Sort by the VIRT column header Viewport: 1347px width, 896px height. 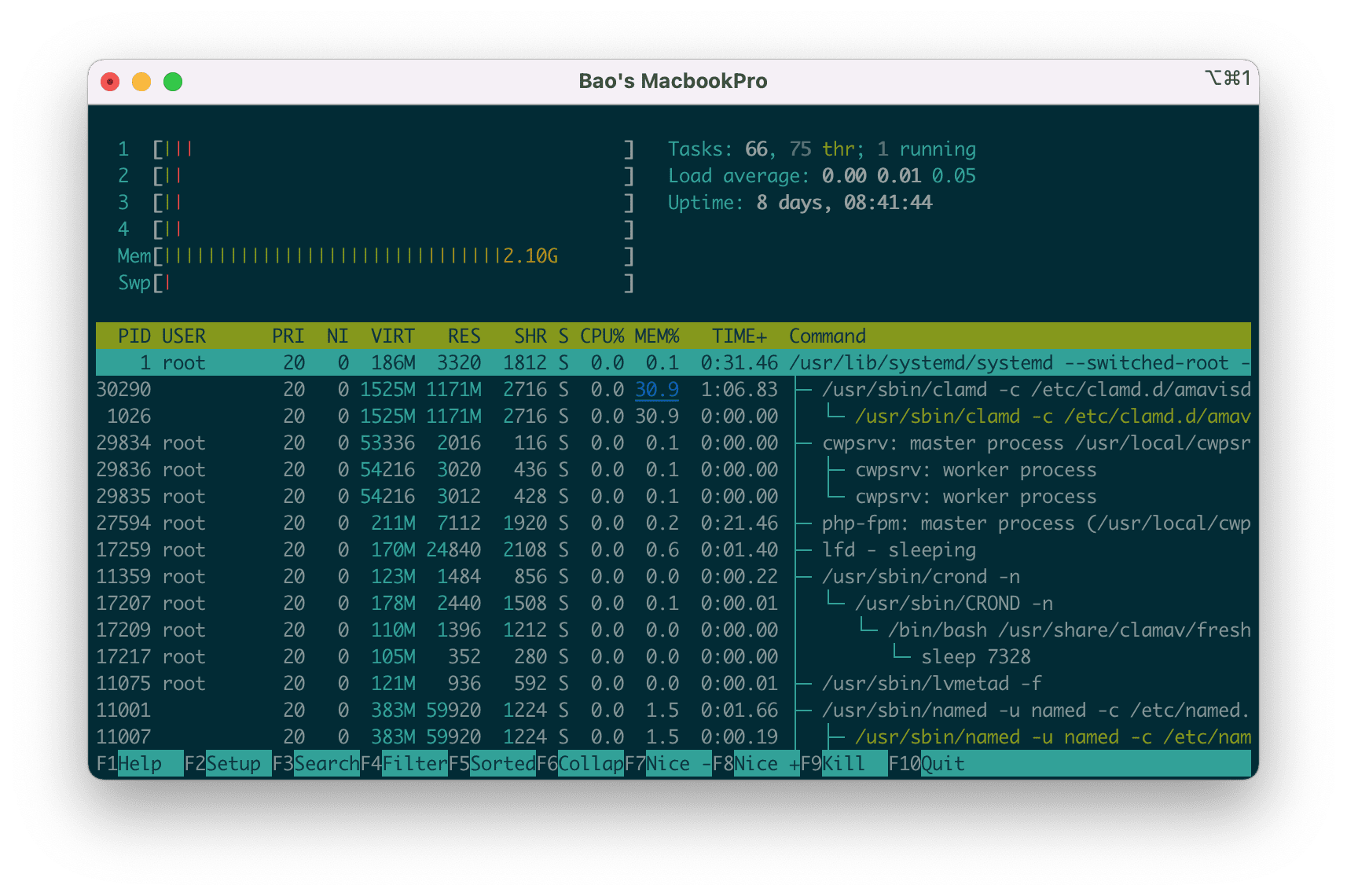click(393, 336)
